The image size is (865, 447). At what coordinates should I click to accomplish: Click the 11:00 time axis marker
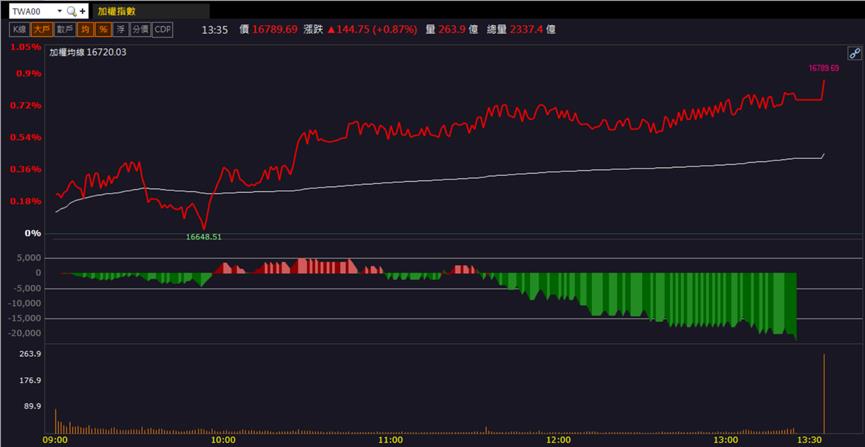pyautogui.click(x=391, y=440)
